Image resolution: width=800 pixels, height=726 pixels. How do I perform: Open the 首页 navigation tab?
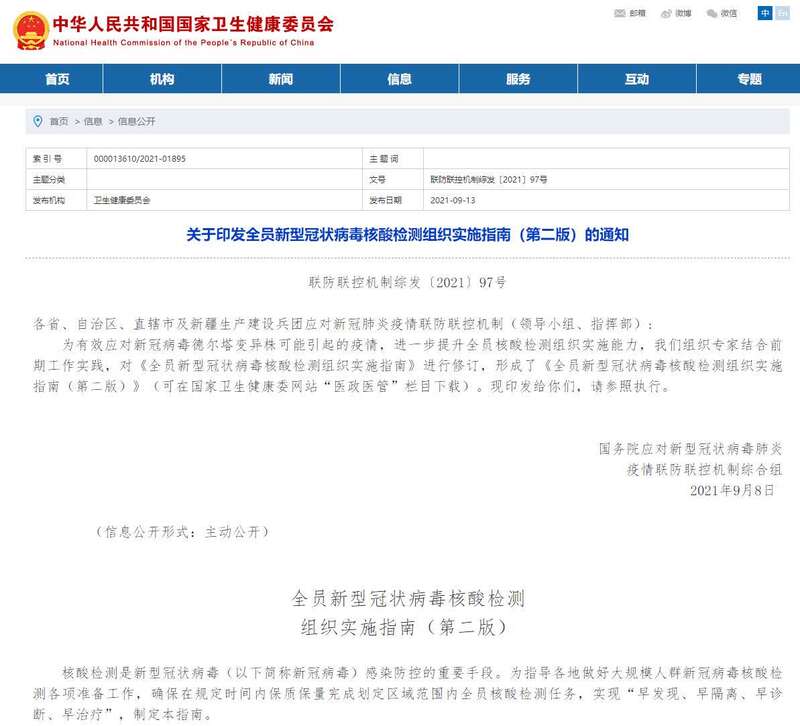tap(58, 79)
